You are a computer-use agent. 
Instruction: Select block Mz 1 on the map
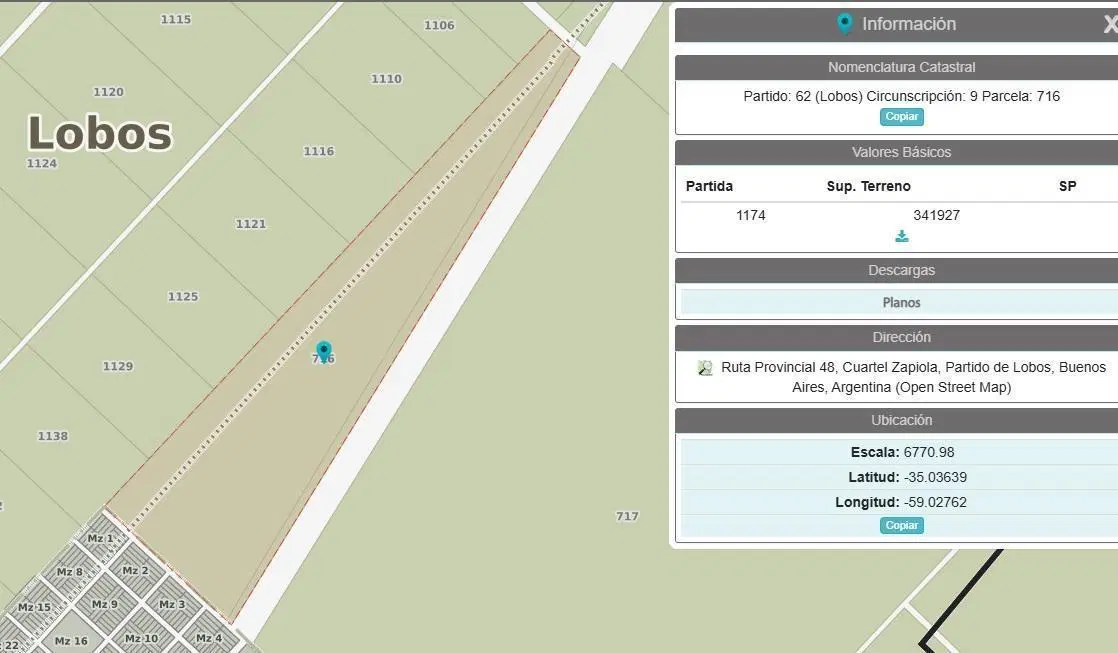pyautogui.click(x=101, y=538)
